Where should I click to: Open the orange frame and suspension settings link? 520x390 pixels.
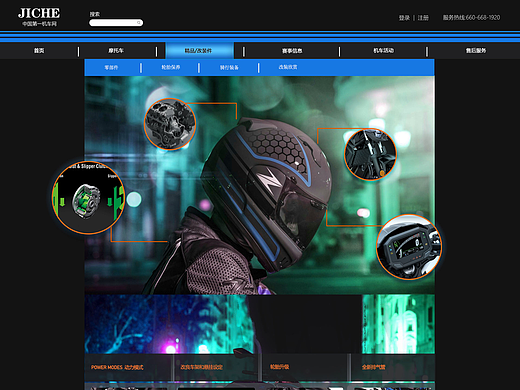pos(202,367)
